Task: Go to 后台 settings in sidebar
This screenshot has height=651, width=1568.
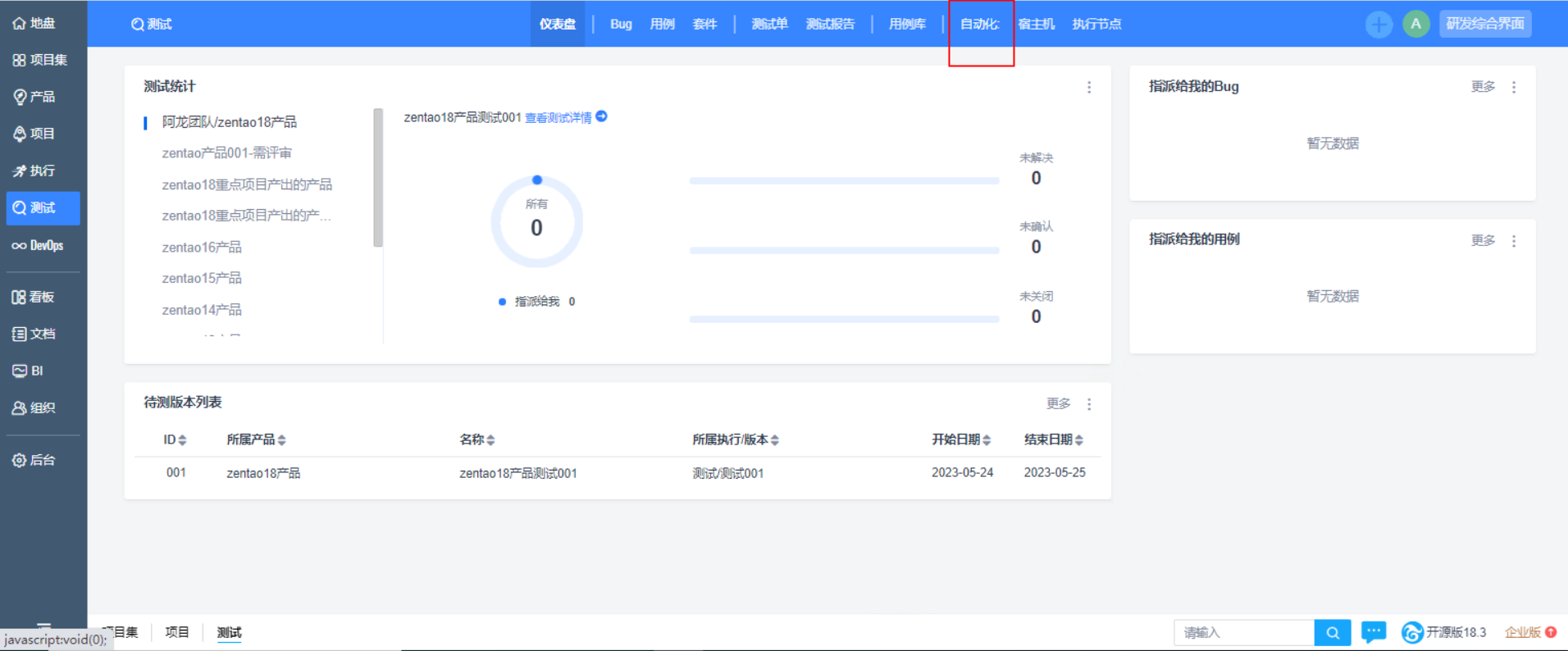Action: pos(34,460)
